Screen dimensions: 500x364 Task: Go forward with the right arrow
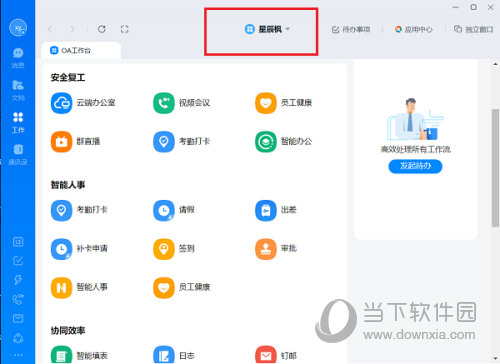[x=72, y=29]
